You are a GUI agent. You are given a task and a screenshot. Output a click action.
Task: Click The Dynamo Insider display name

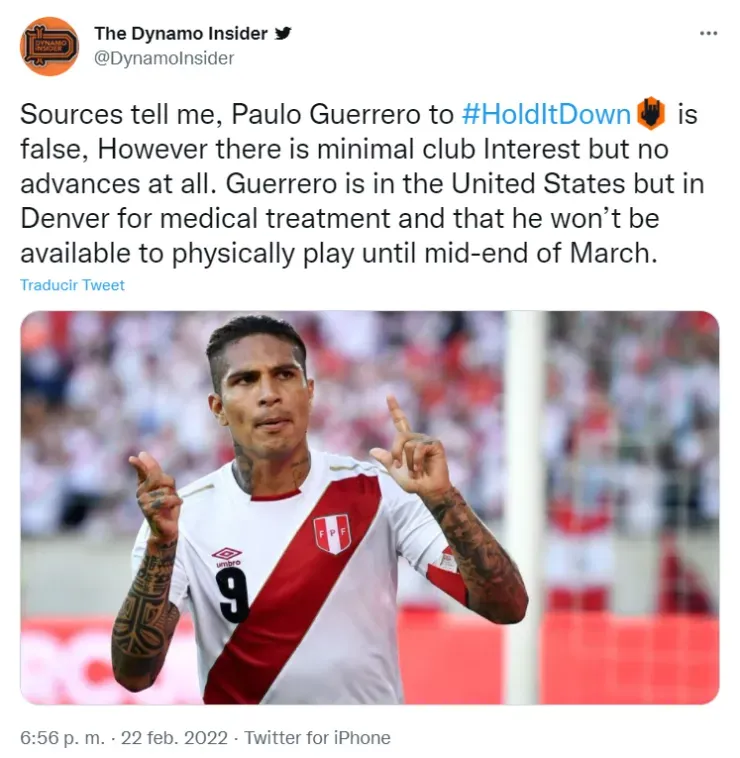[181, 33]
